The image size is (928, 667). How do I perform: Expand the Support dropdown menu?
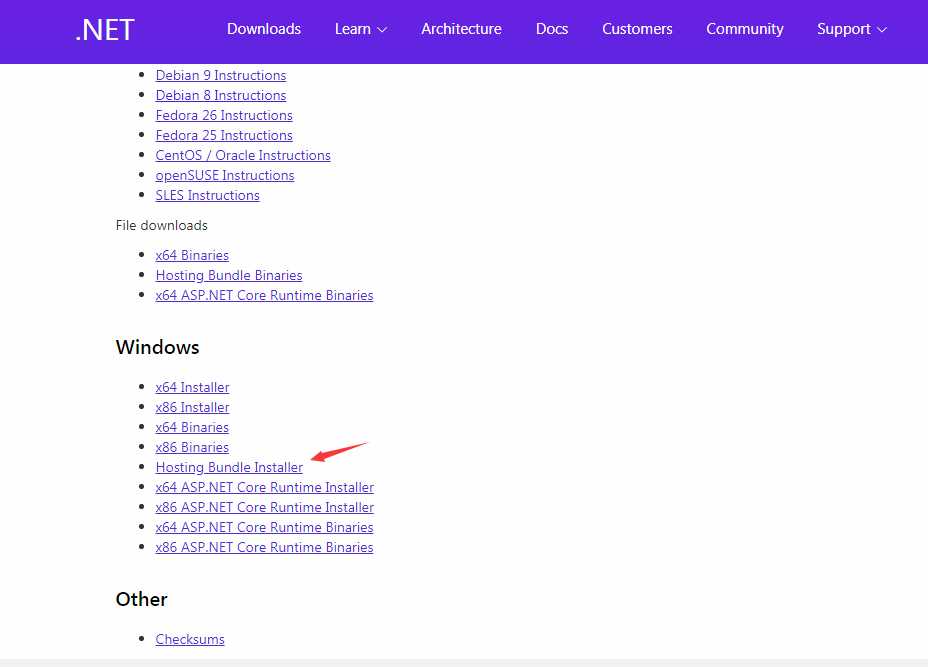852,29
